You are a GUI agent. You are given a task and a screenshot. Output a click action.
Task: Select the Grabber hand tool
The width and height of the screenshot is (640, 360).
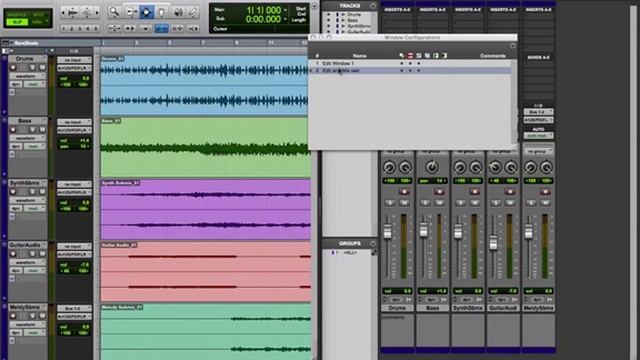[x=162, y=12]
